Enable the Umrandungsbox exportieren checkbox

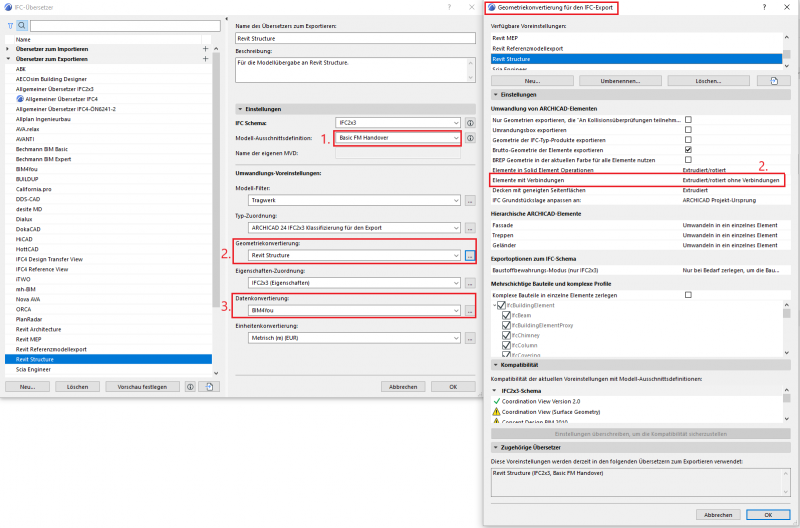688,129
